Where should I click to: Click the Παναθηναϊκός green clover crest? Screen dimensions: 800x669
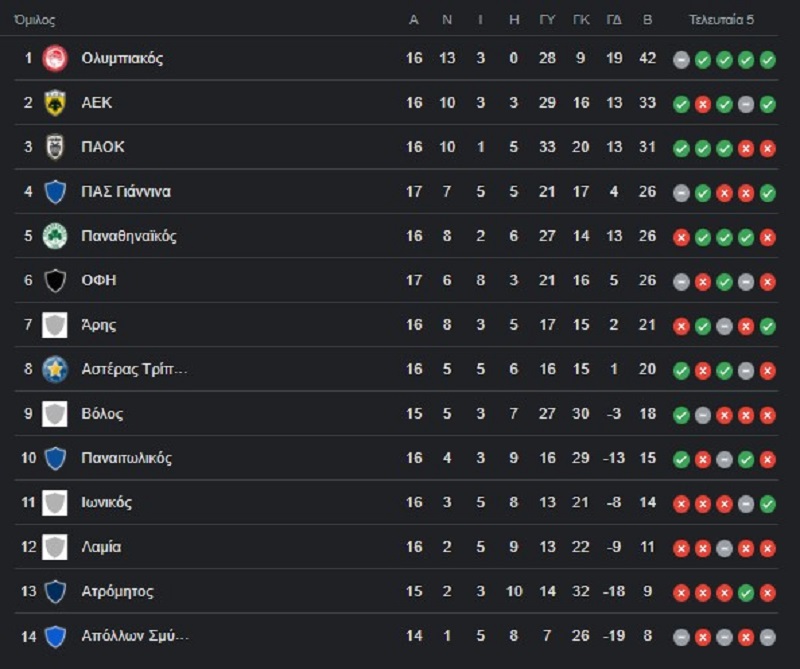(55, 236)
